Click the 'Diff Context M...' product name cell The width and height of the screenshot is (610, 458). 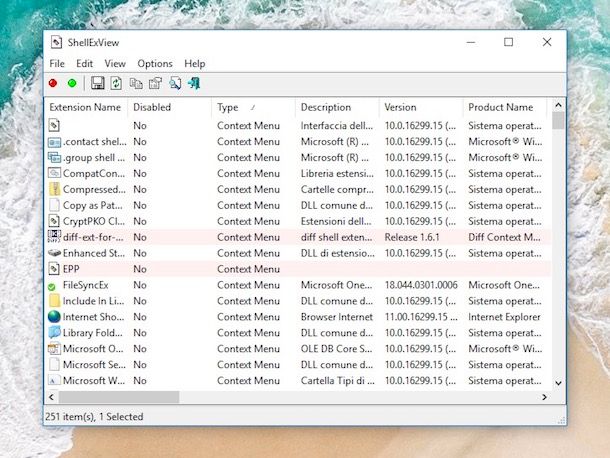point(504,237)
